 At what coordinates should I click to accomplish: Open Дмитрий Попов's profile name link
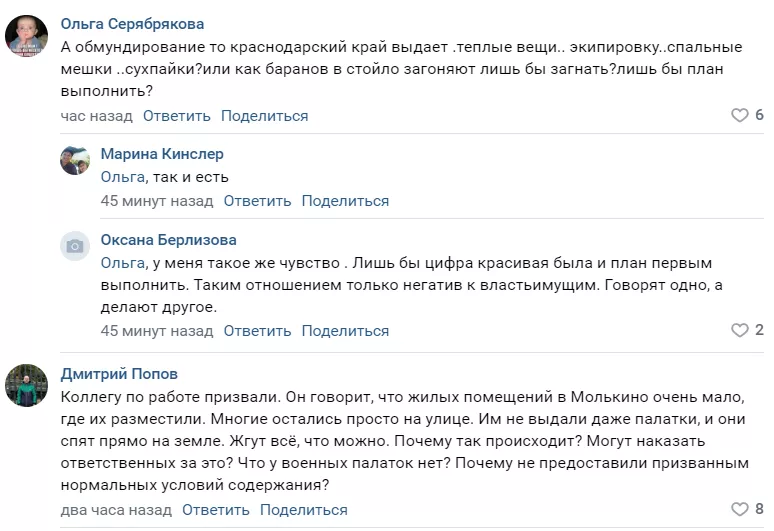click(x=117, y=373)
